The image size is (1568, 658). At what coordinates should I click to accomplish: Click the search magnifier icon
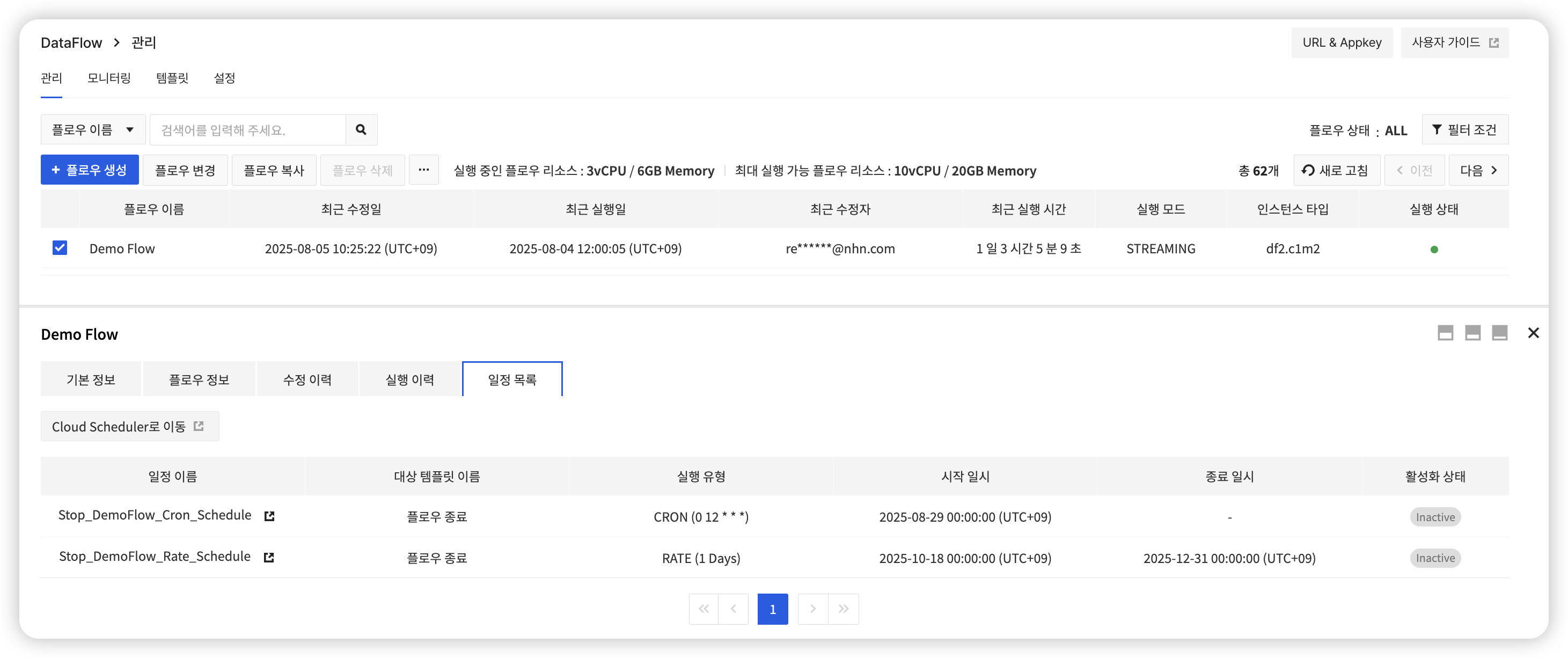[361, 130]
